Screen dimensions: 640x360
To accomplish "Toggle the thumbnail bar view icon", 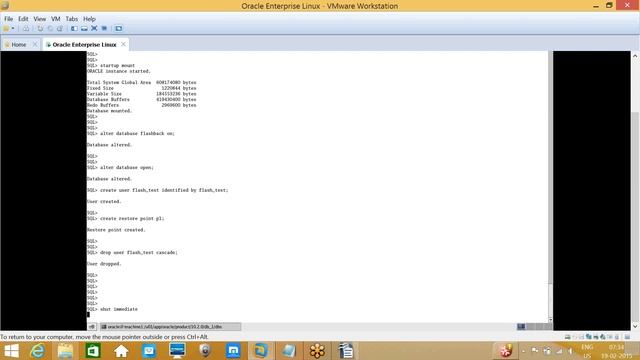I will point(84,29).
